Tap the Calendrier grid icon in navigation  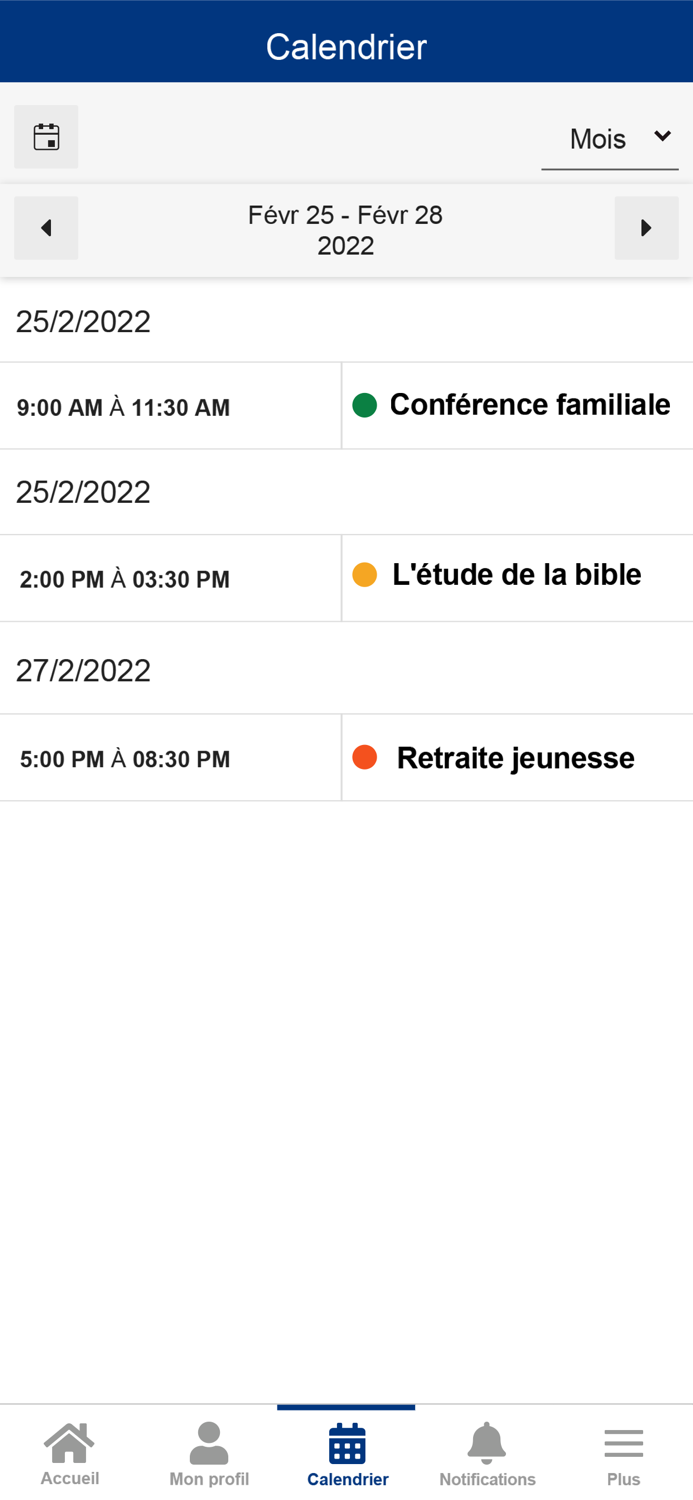click(x=346, y=1445)
